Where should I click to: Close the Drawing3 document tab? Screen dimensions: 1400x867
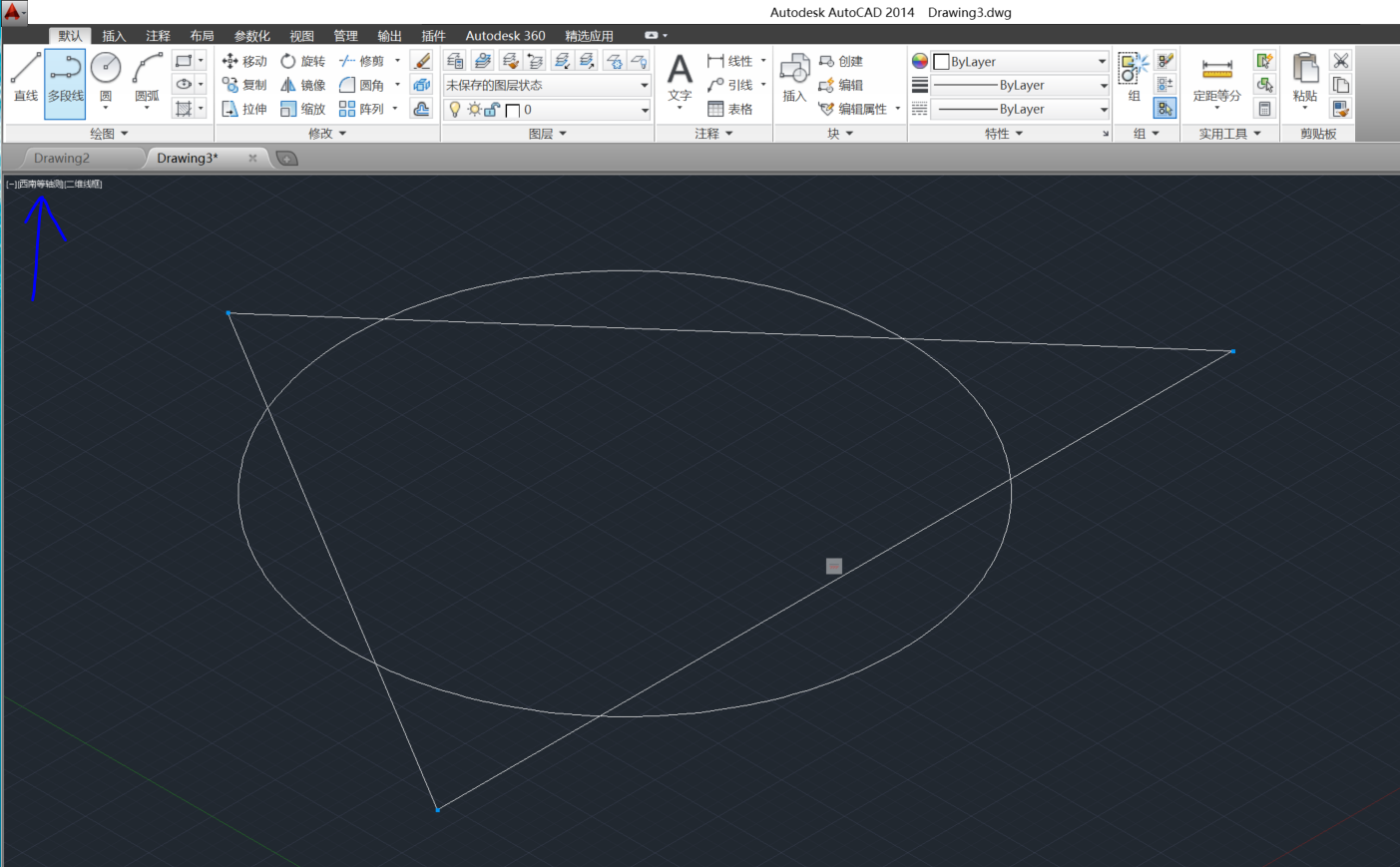tap(252, 158)
